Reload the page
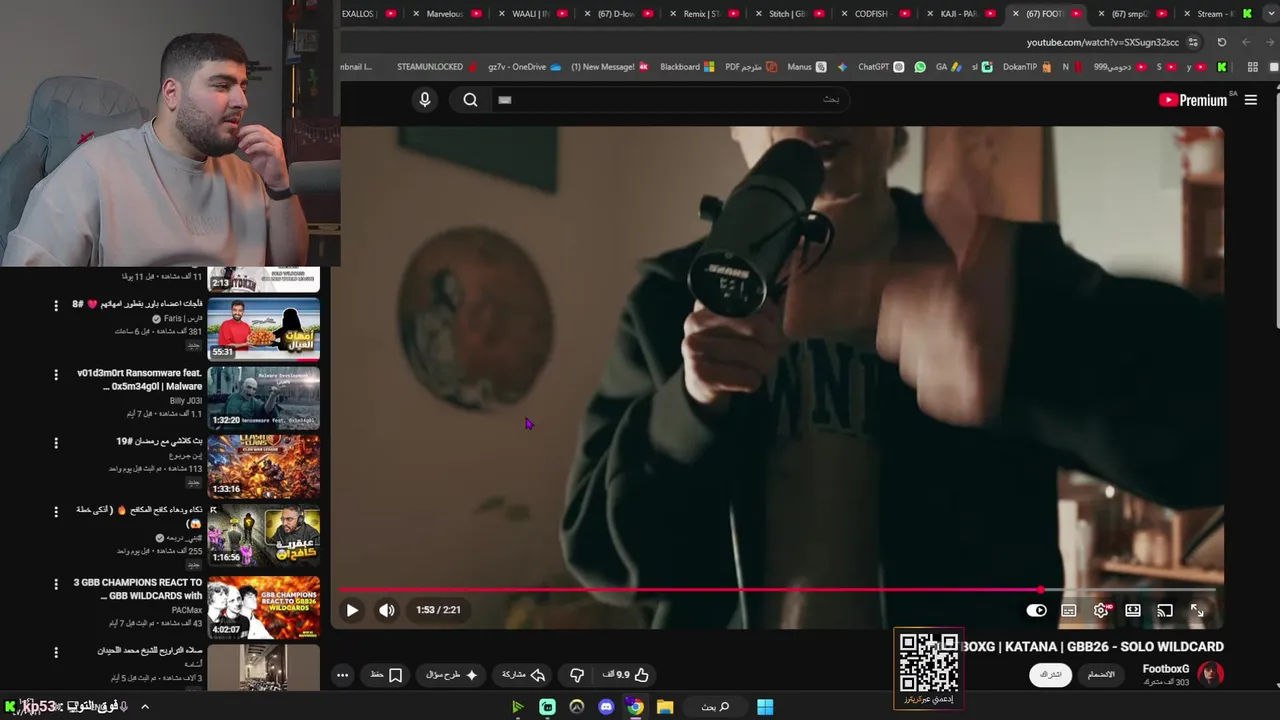The height and width of the screenshot is (720, 1280). pyautogui.click(x=1222, y=42)
